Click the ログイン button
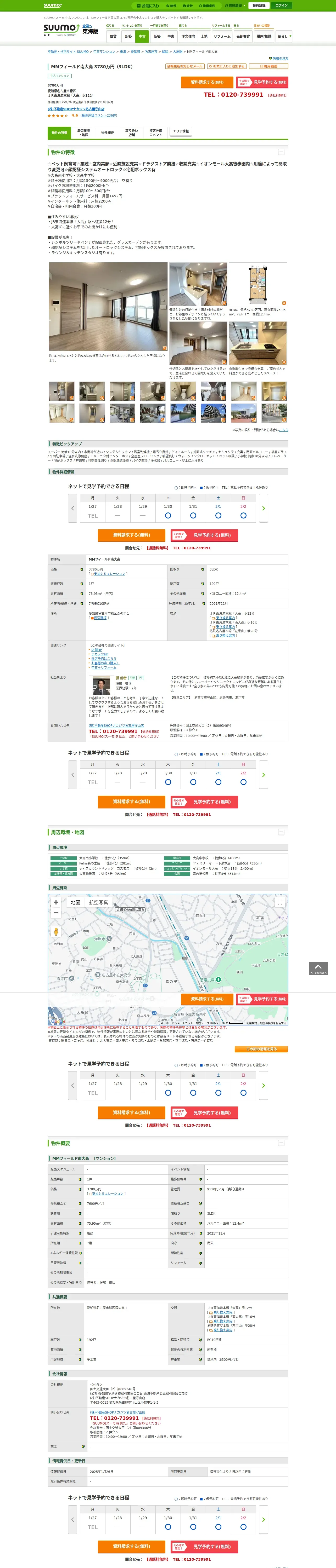 (281, 5)
